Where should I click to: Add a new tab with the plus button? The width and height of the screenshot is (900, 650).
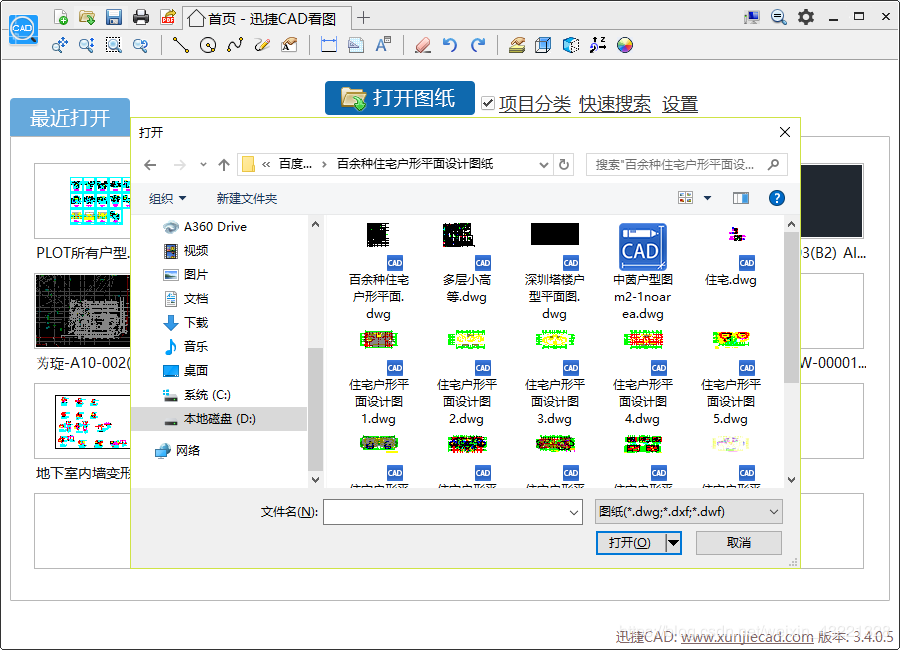[363, 18]
